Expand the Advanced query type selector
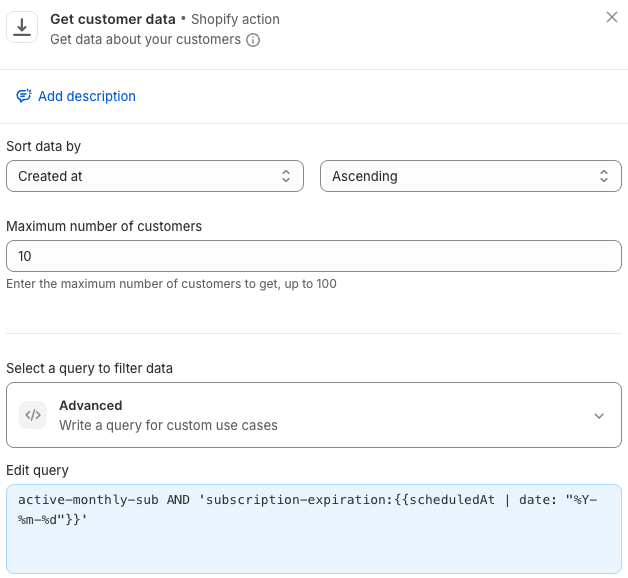This screenshot has width=628, height=578. coord(314,415)
